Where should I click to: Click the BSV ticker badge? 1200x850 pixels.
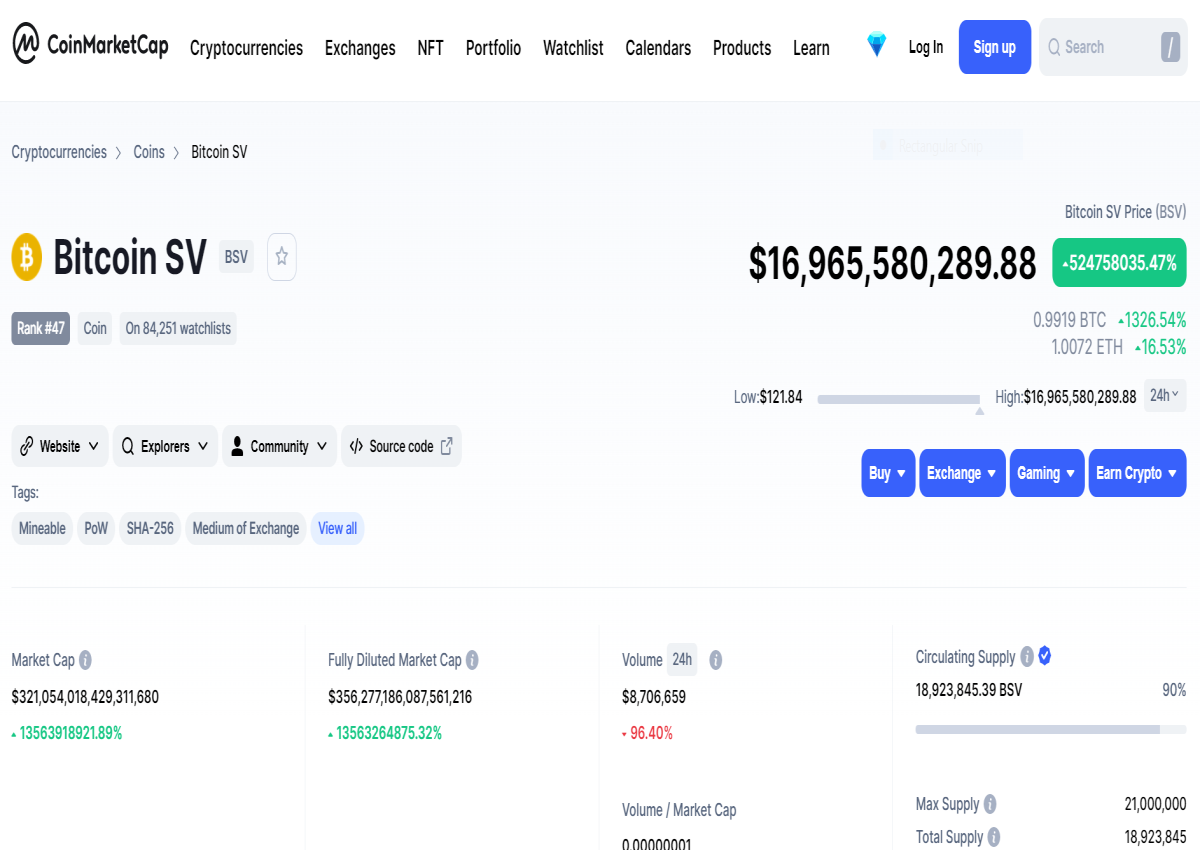[236, 257]
